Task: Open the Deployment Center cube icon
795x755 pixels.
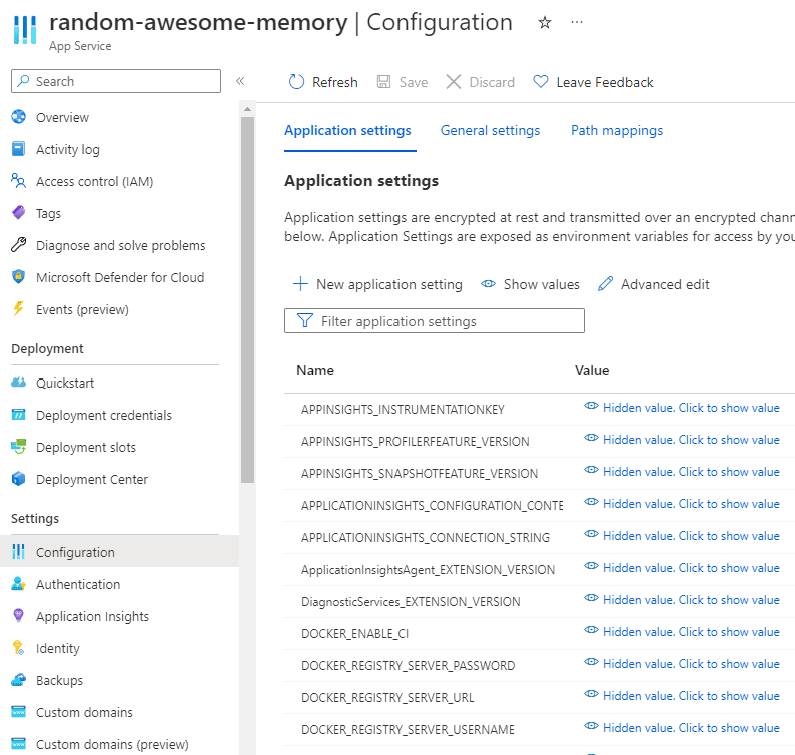Action: [x=19, y=479]
